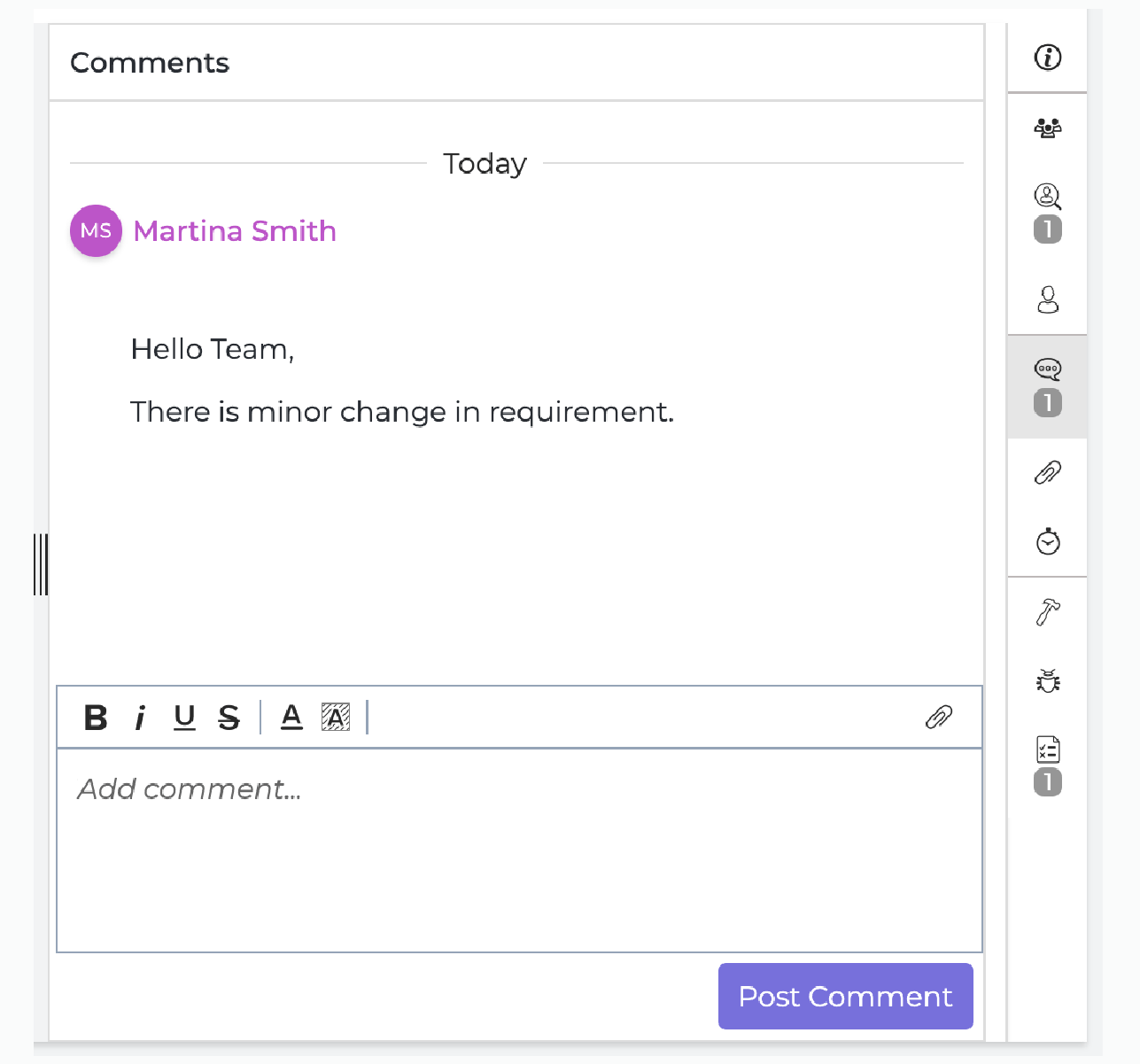Open the single user assignee icon
Screen dimensions: 1140x1064
point(1048,299)
